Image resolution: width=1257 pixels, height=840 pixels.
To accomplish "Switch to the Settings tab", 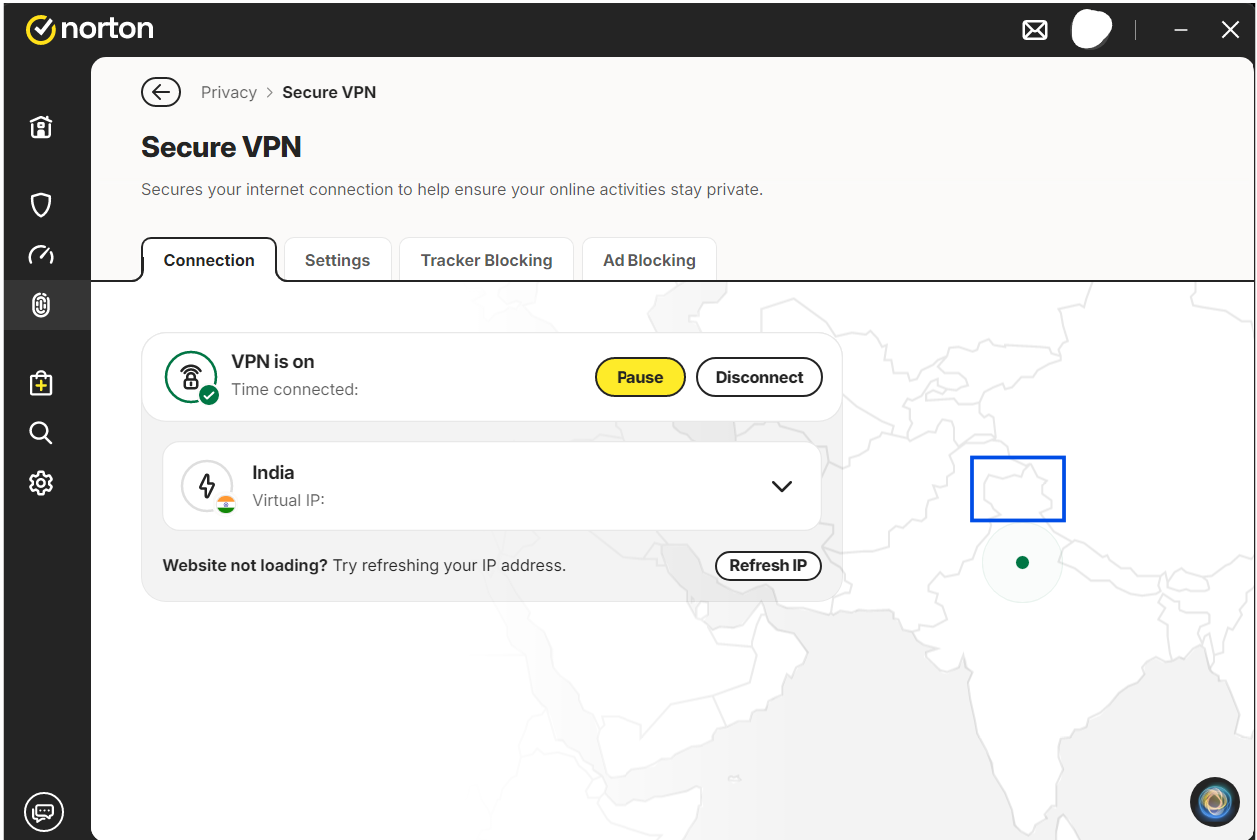I will pos(337,260).
